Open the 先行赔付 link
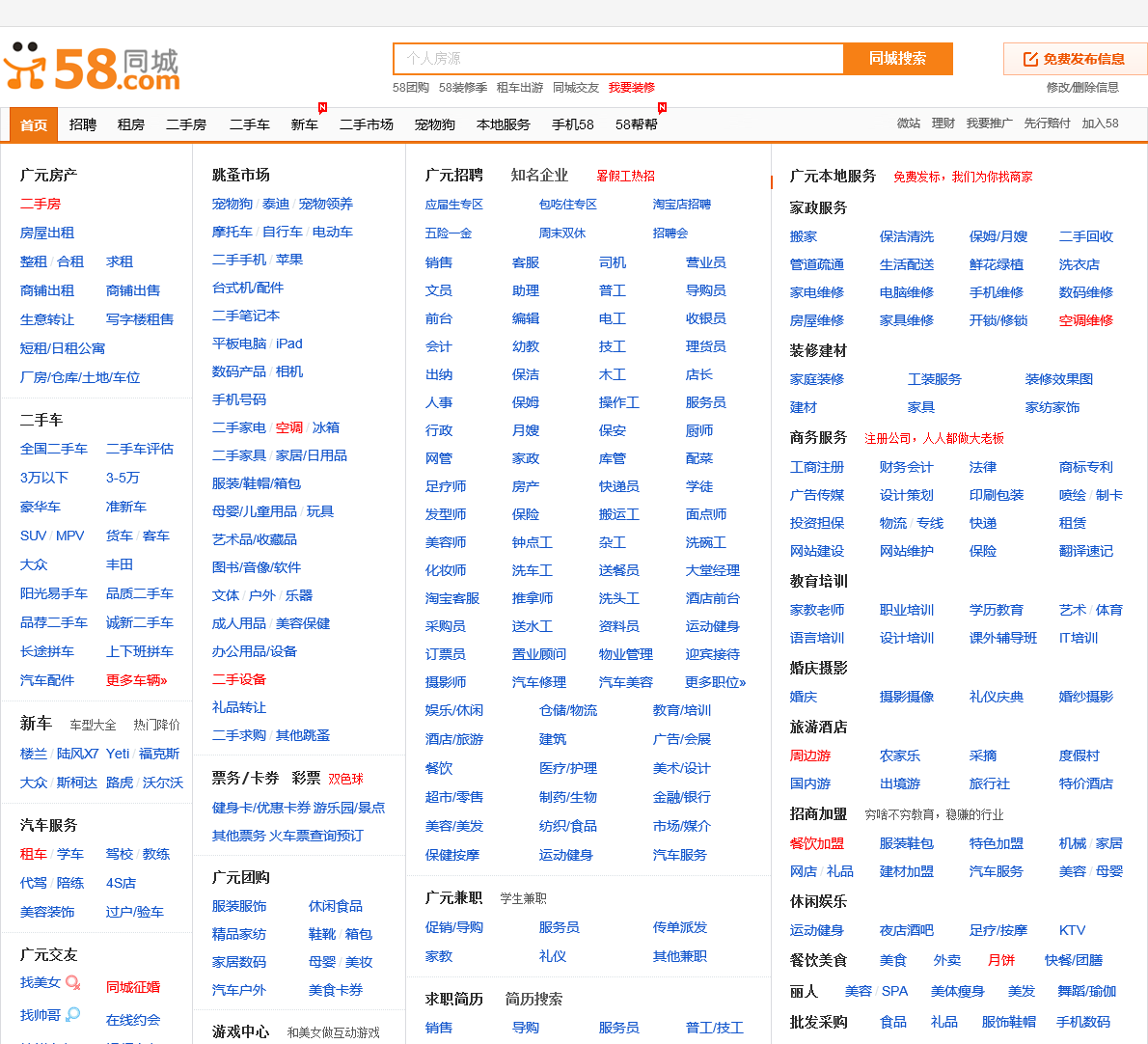 coord(1047,124)
